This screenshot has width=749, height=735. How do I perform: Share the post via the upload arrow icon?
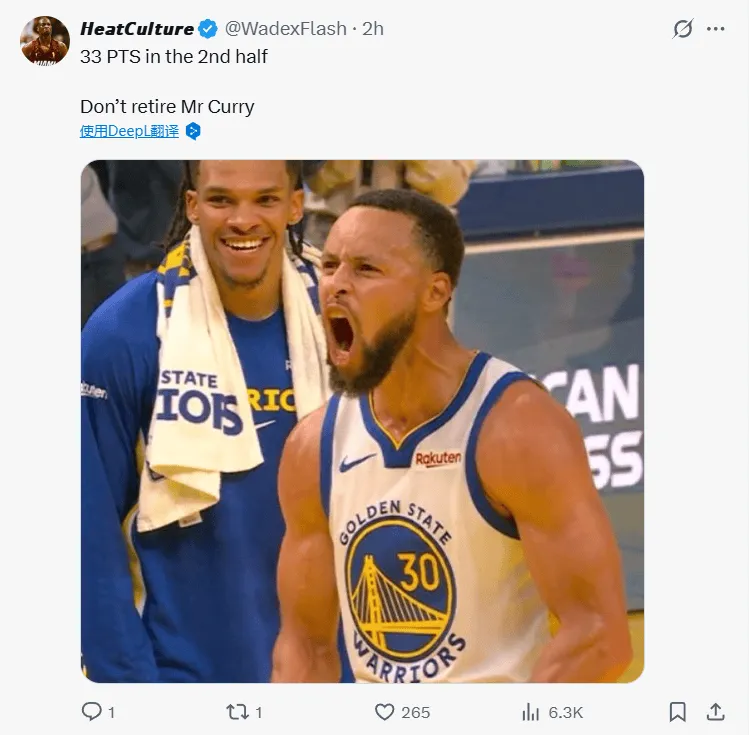click(715, 712)
